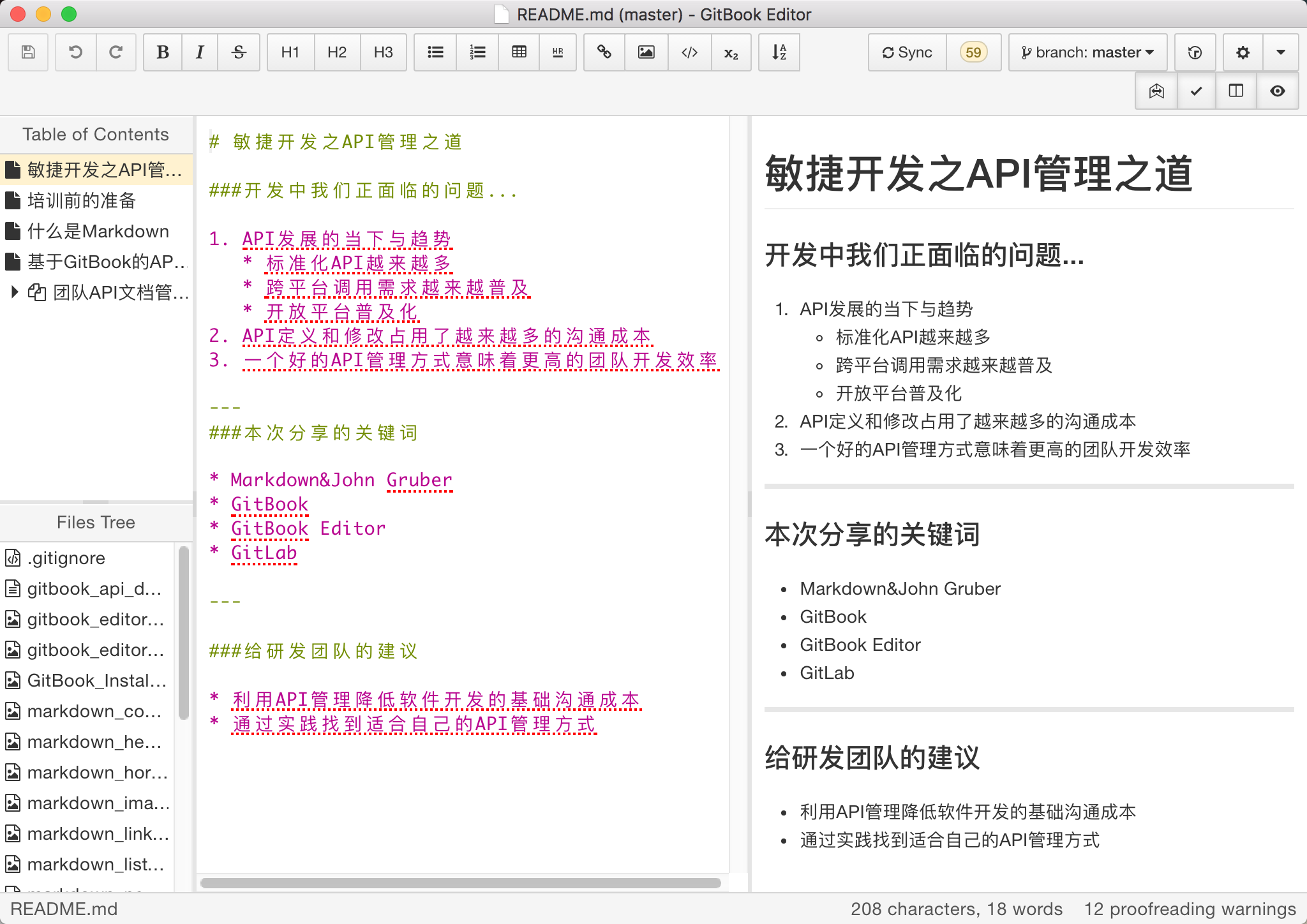Viewport: 1307px width, 924px height.
Task: Open the GitBook_Instal... file
Action: coord(87,680)
